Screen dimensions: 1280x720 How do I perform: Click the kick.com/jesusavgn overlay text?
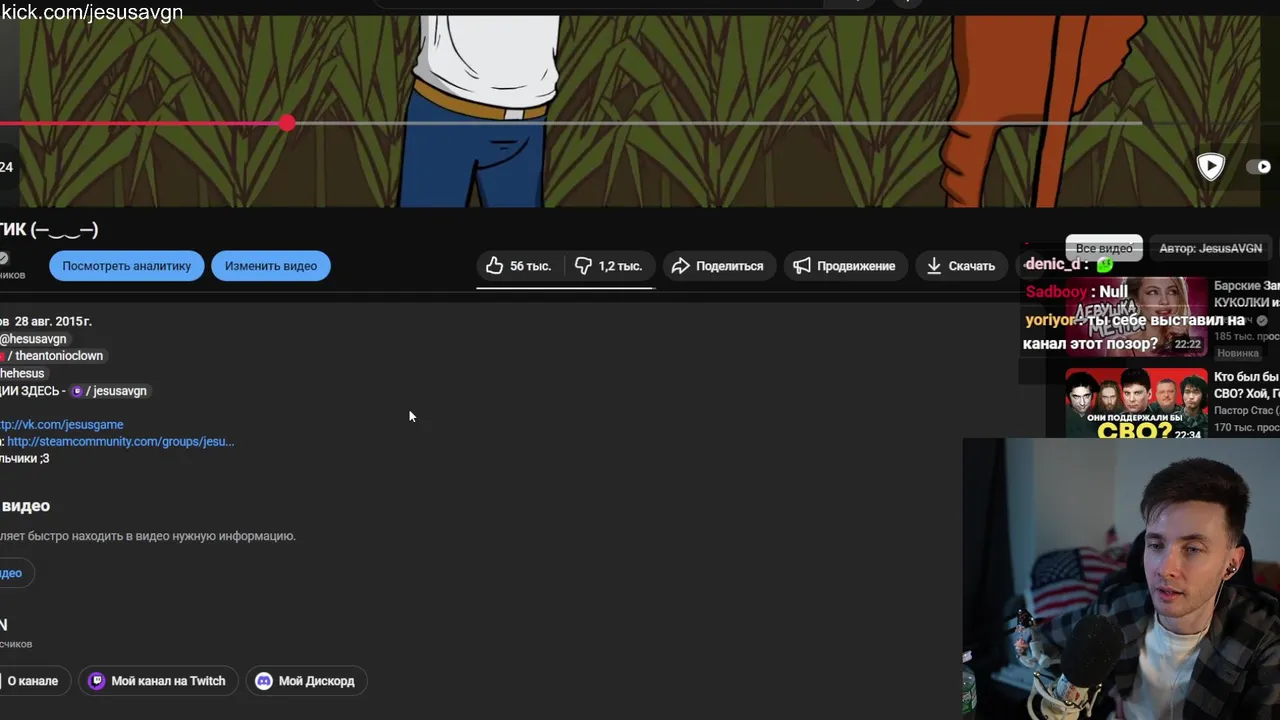pos(92,13)
